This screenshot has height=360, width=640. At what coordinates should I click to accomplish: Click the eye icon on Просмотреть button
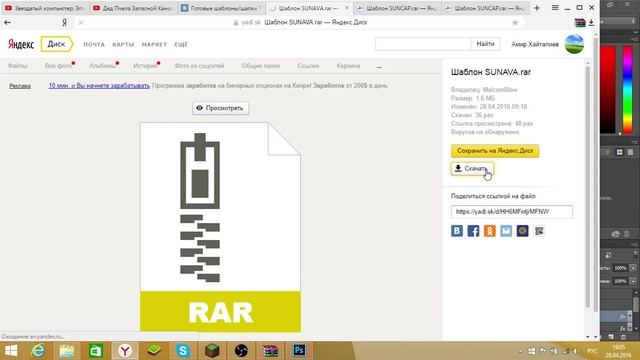(199, 108)
